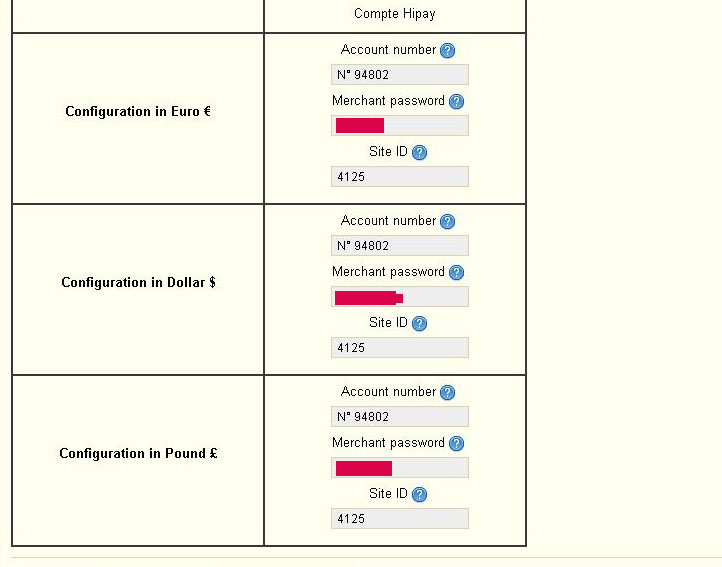Focus the Pound Account number field
Viewport: 722px width, 567px height.
click(400, 416)
